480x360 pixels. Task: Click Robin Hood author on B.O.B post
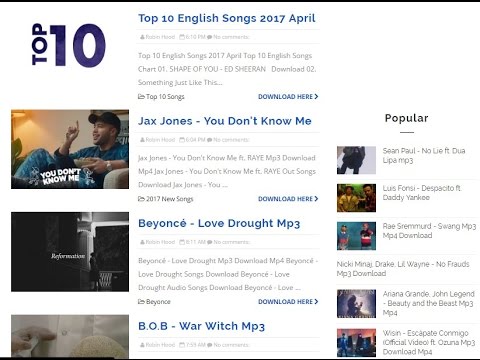pos(160,345)
